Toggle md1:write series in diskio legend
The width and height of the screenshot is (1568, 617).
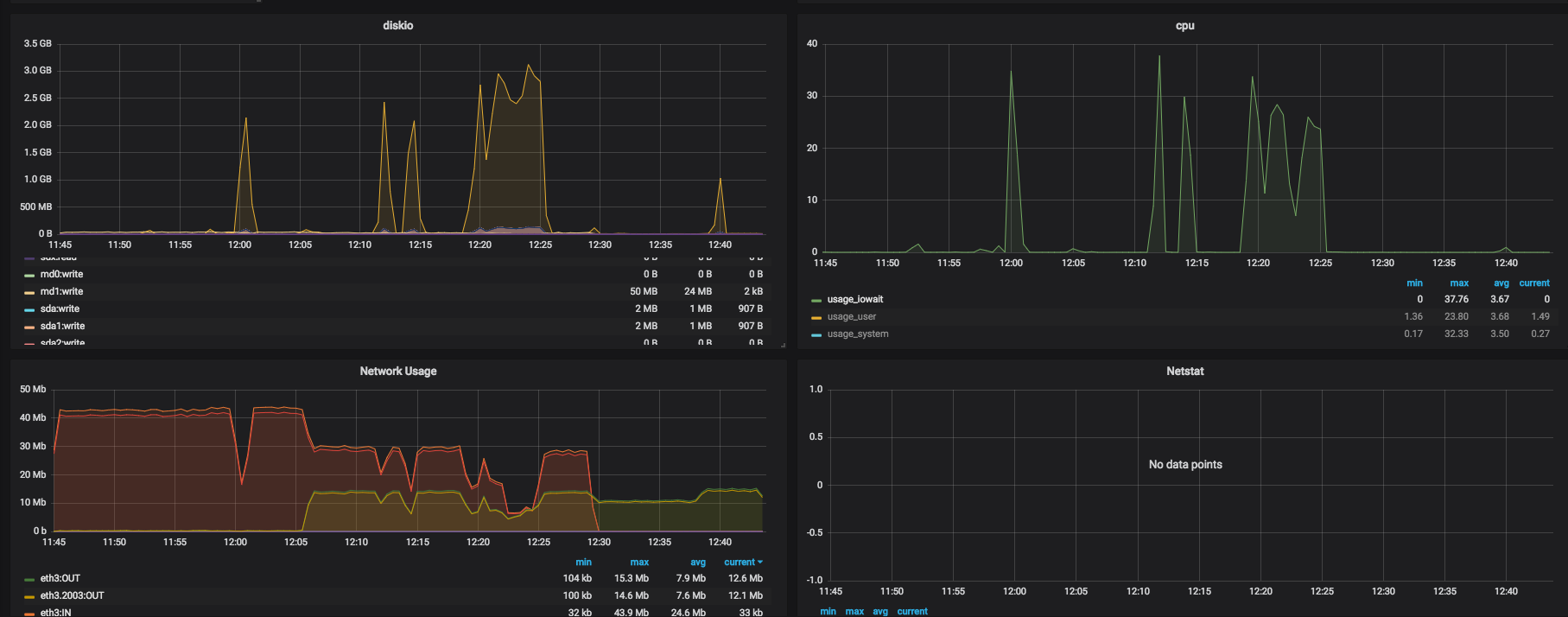(x=61, y=292)
